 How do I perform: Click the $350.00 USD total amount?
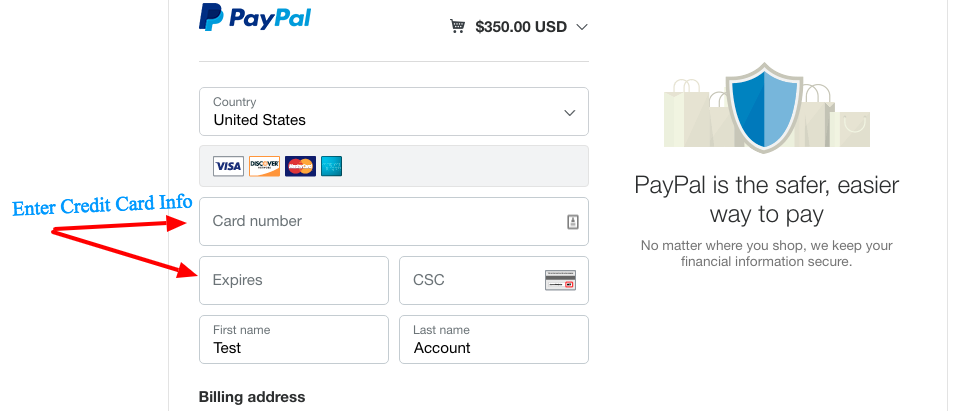pos(521,27)
